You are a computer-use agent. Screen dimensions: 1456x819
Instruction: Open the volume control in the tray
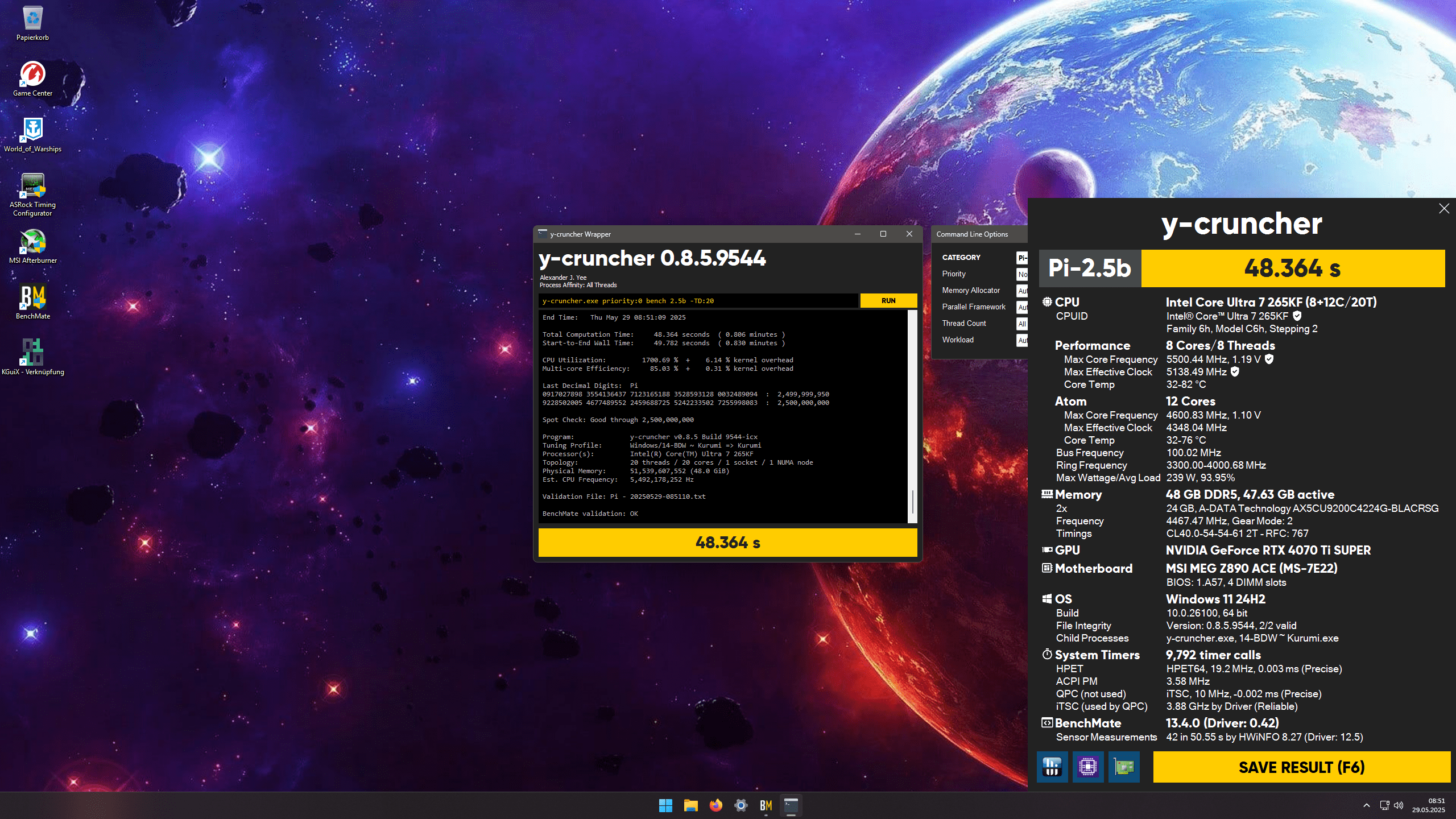pyautogui.click(x=1399, y=805)
